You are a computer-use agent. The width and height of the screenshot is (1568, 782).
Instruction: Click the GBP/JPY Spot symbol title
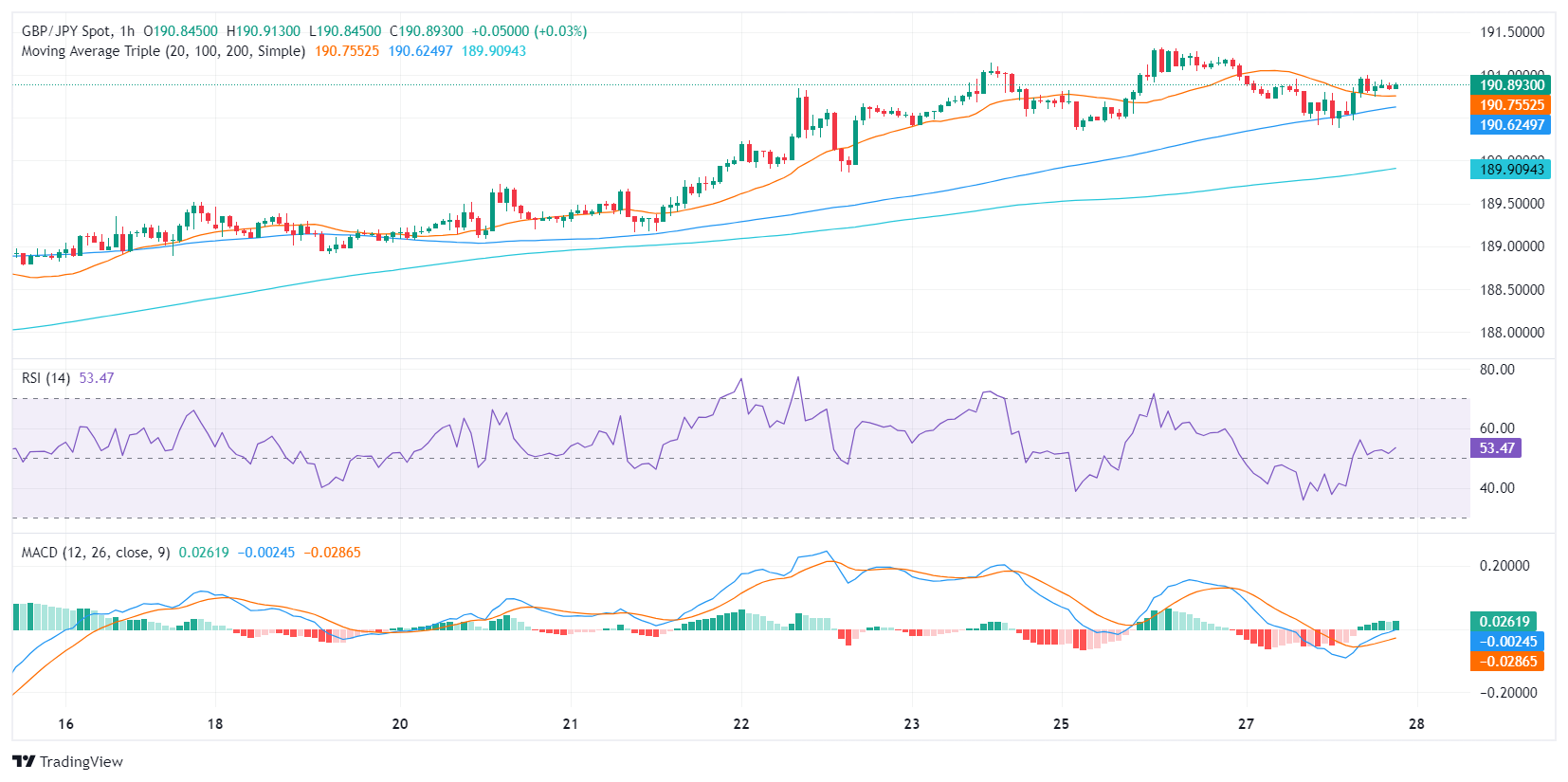coord(65,31)
